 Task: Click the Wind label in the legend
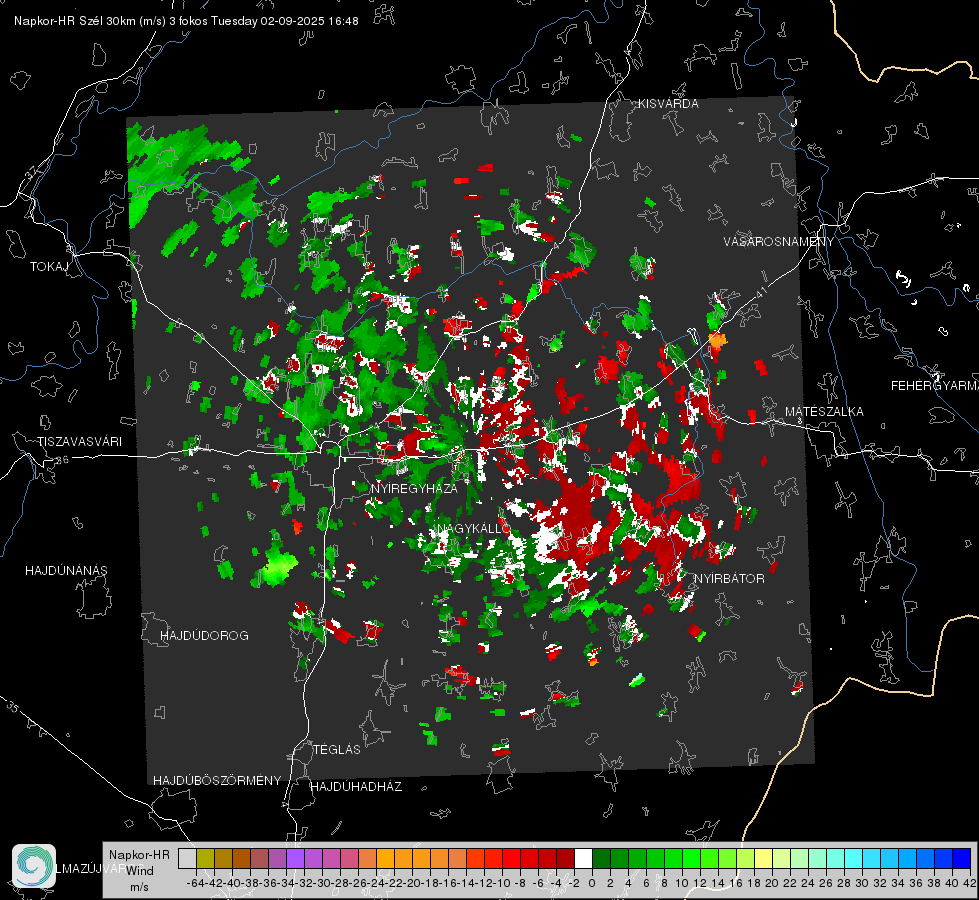click(140, 871)
